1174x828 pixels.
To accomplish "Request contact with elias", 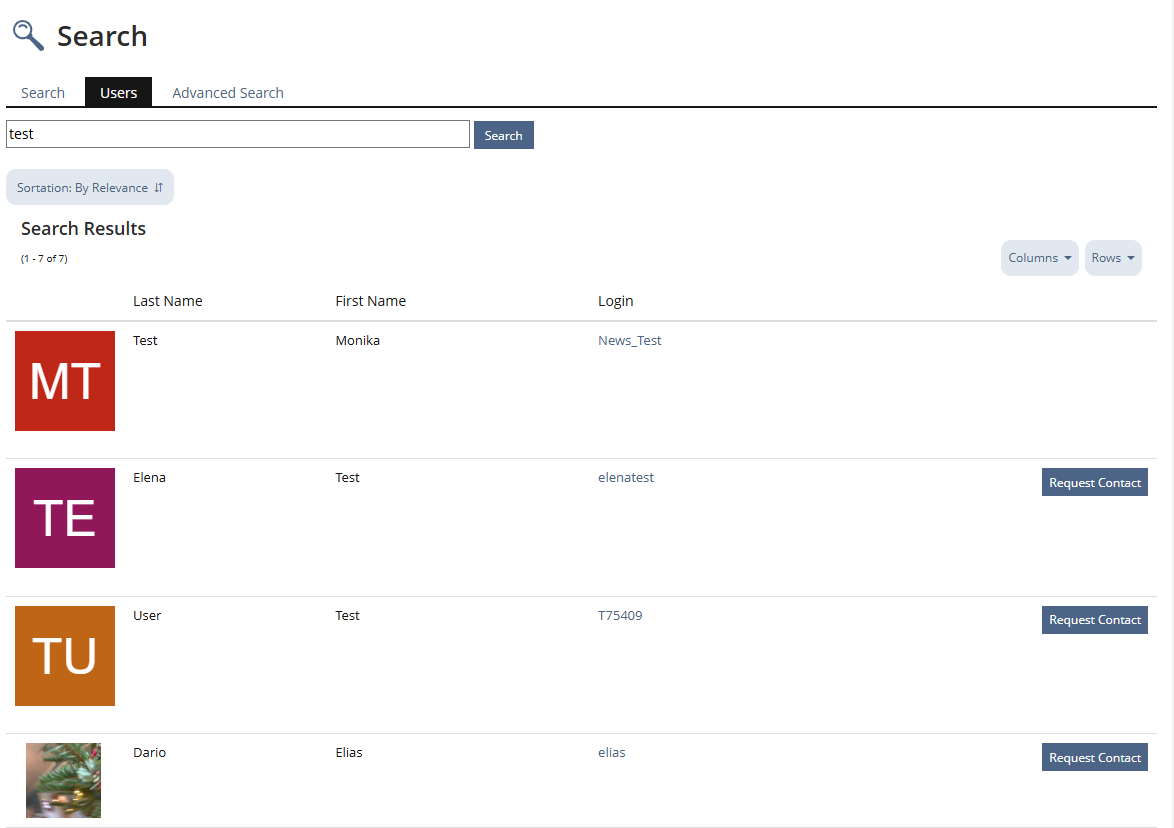I will [1095, 757].
